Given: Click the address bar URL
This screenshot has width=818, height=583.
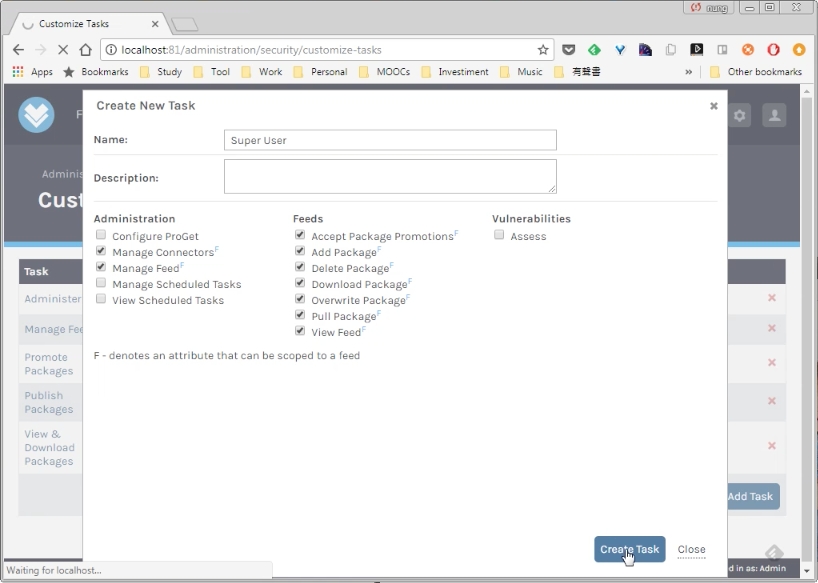Looking at the screenshot, I should 251,50.
